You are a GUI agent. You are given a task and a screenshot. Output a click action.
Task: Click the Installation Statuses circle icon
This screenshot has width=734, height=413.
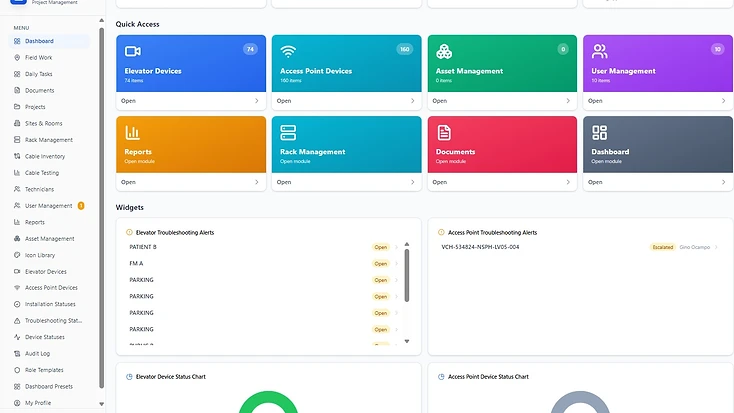click(x=17, y=304)
